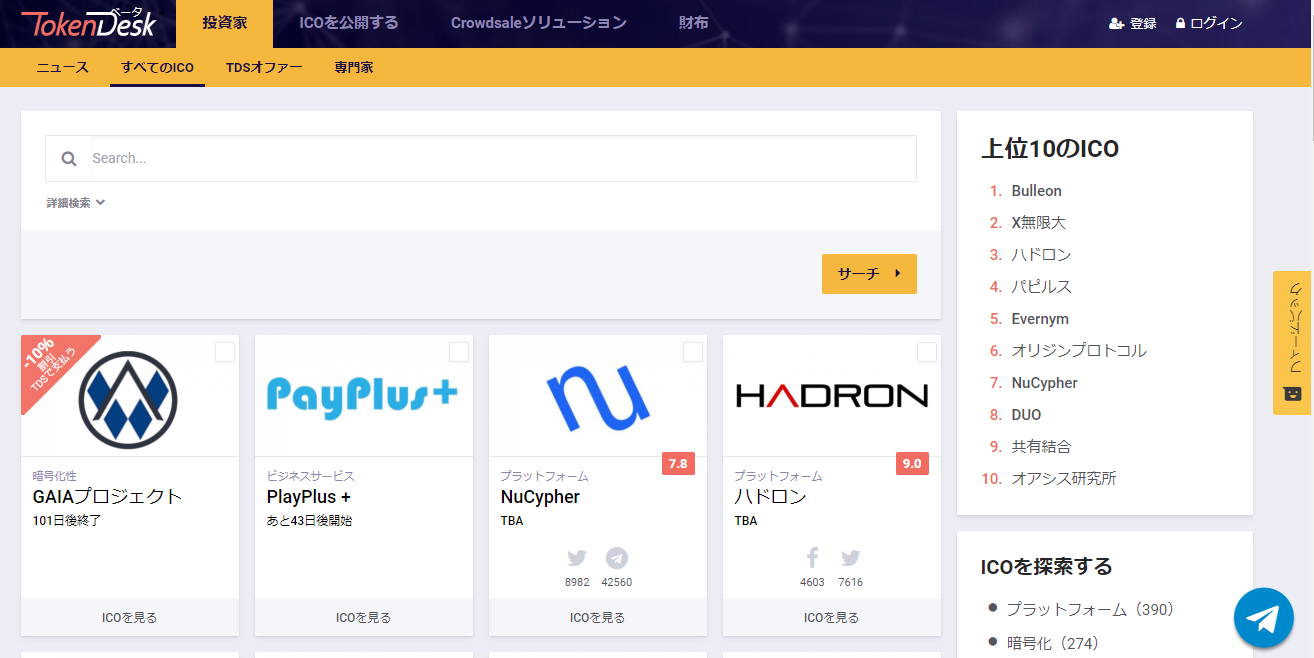Open the floating Telegram chat button
The width and height of the screenshot is (1314, 658).
pos(1263,618)
